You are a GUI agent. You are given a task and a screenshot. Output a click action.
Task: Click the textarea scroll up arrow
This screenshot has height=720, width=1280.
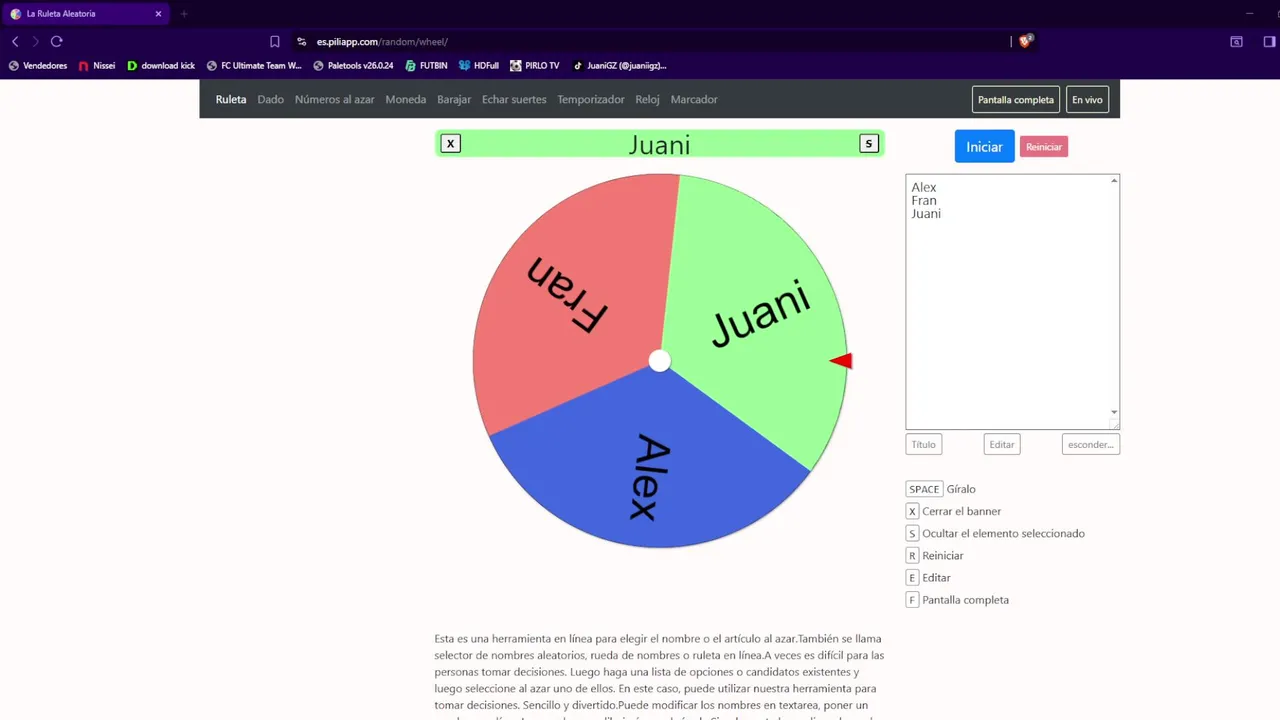tap(1114, 181)
